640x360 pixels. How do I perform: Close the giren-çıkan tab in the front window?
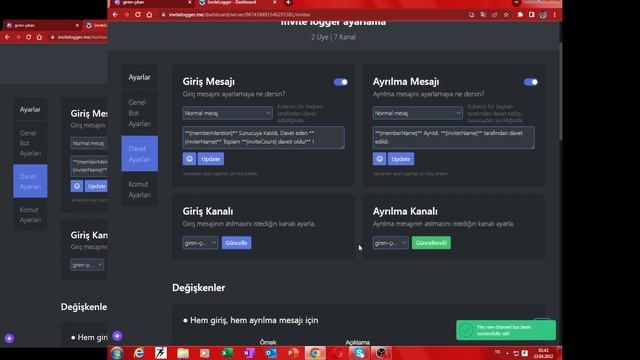click(x=189, y=2)
